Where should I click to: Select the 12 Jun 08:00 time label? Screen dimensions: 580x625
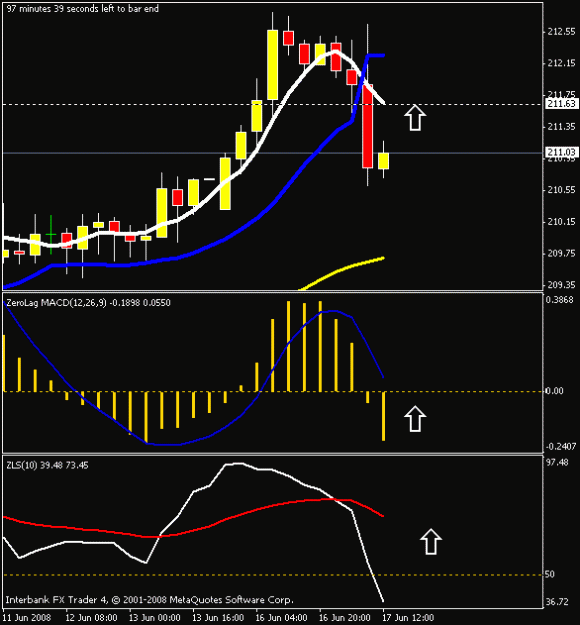click(x=91, y=618)
